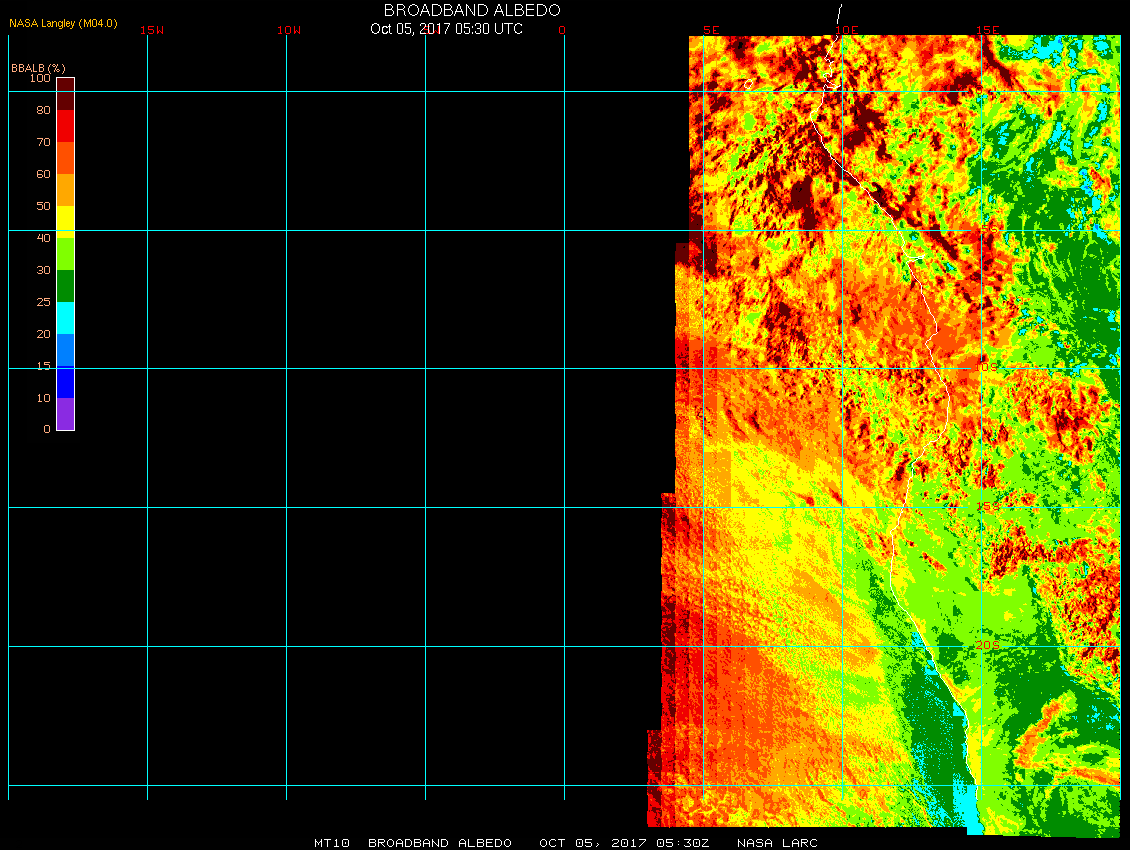Click the MT10 label in footer
This screenshot has width=1130, height=850.
(x=332, y=843)
